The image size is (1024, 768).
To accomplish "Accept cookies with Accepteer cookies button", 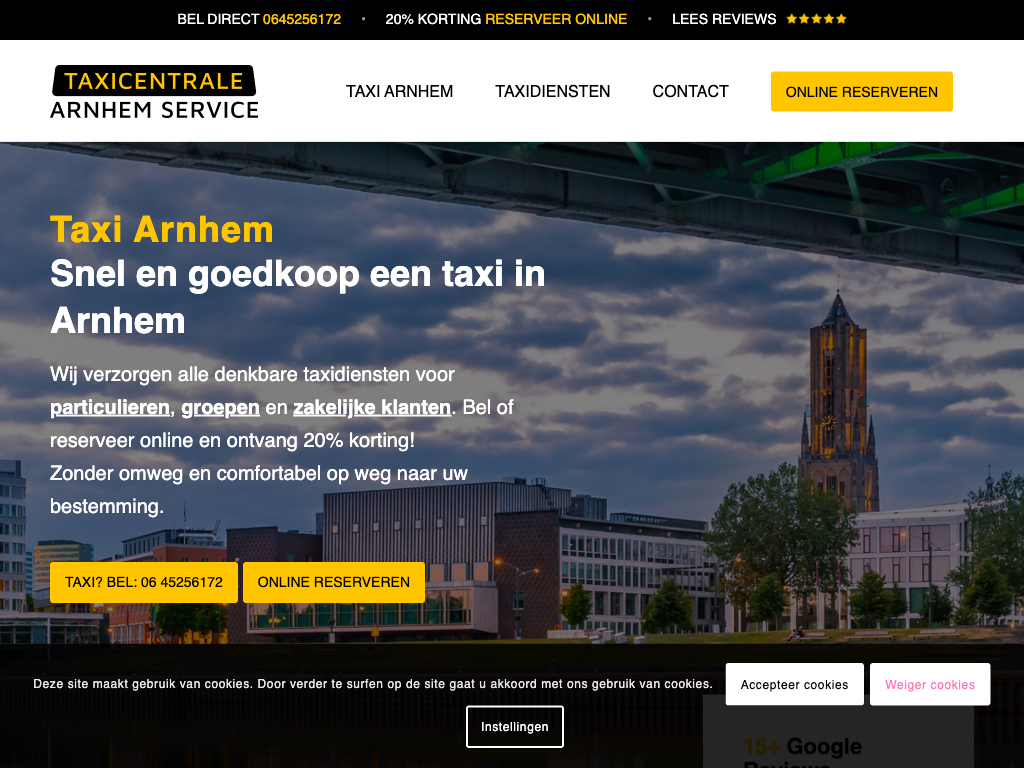I will pos(794,684).
